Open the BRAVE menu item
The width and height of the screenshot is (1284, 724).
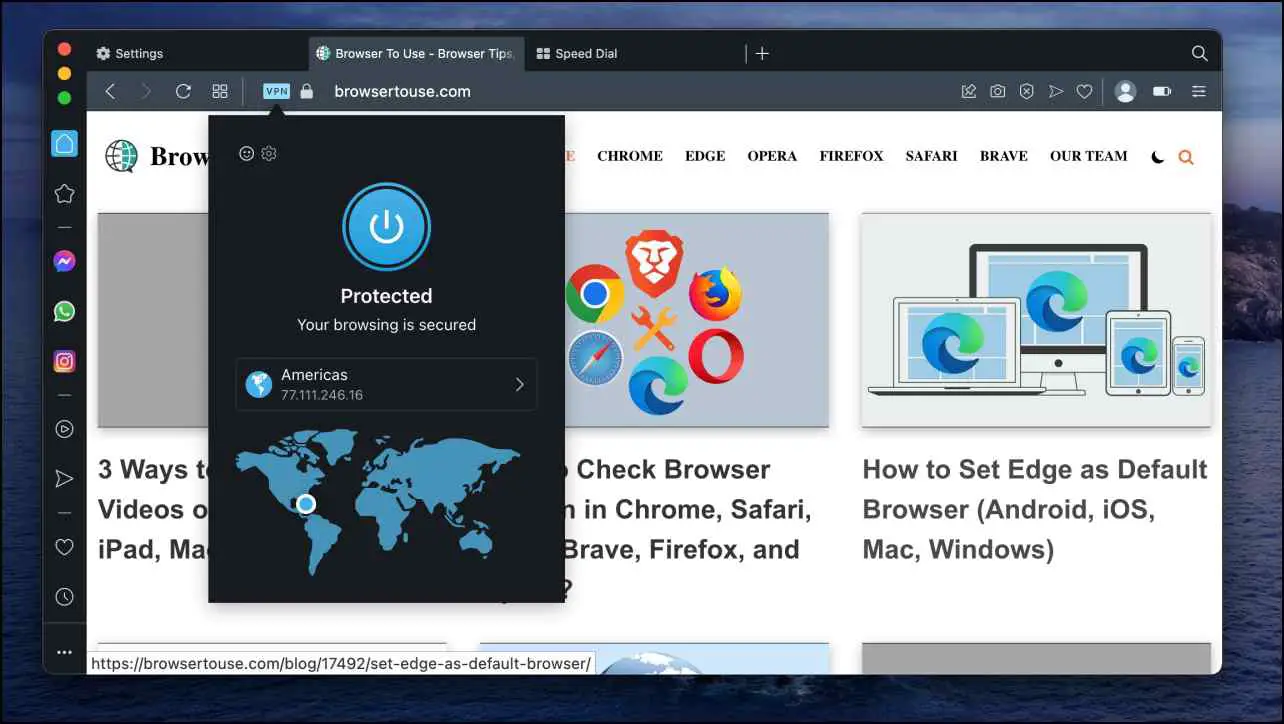[x=1004, y=156]
